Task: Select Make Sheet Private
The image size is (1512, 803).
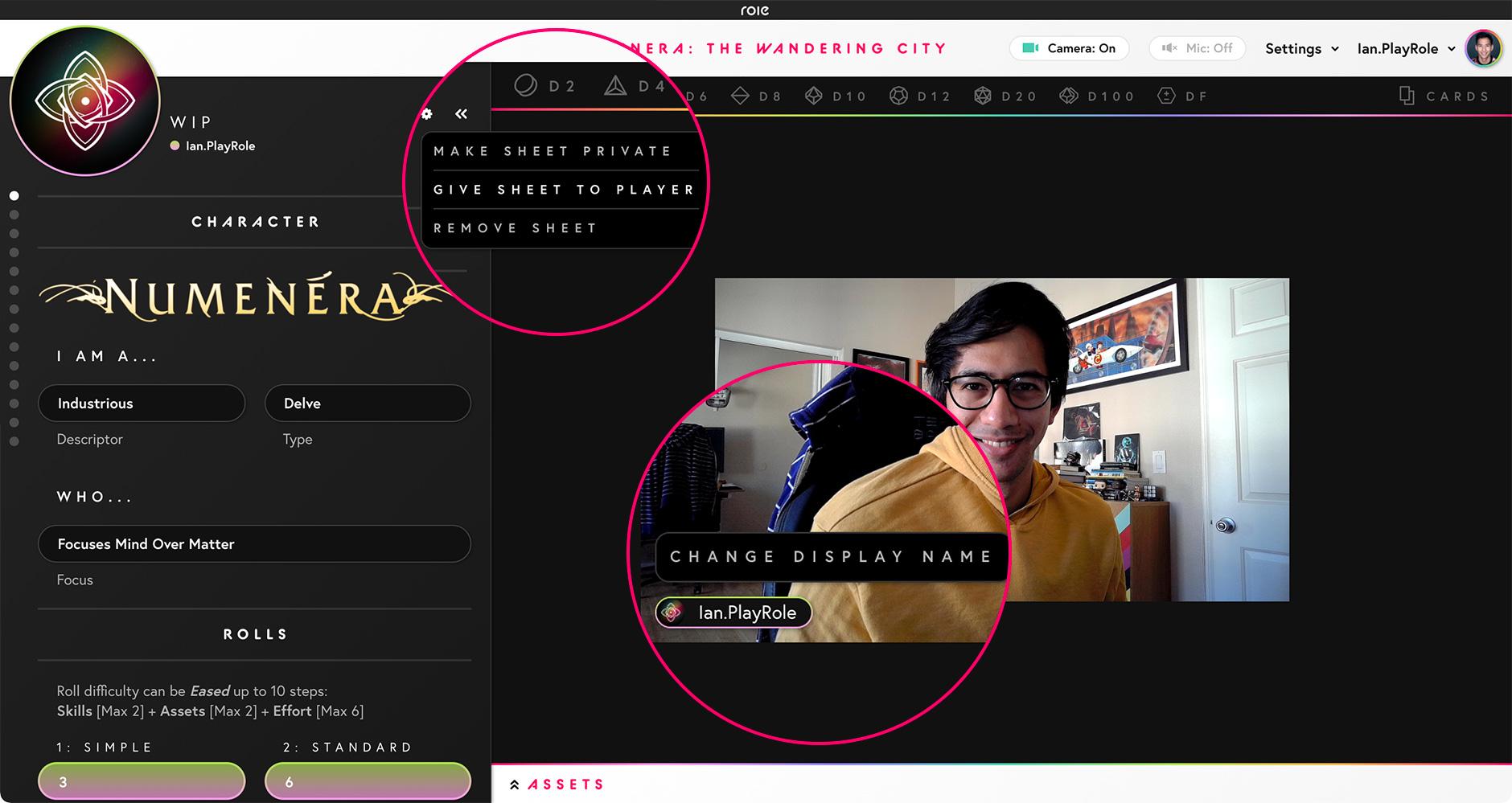Action: point(553,151)
